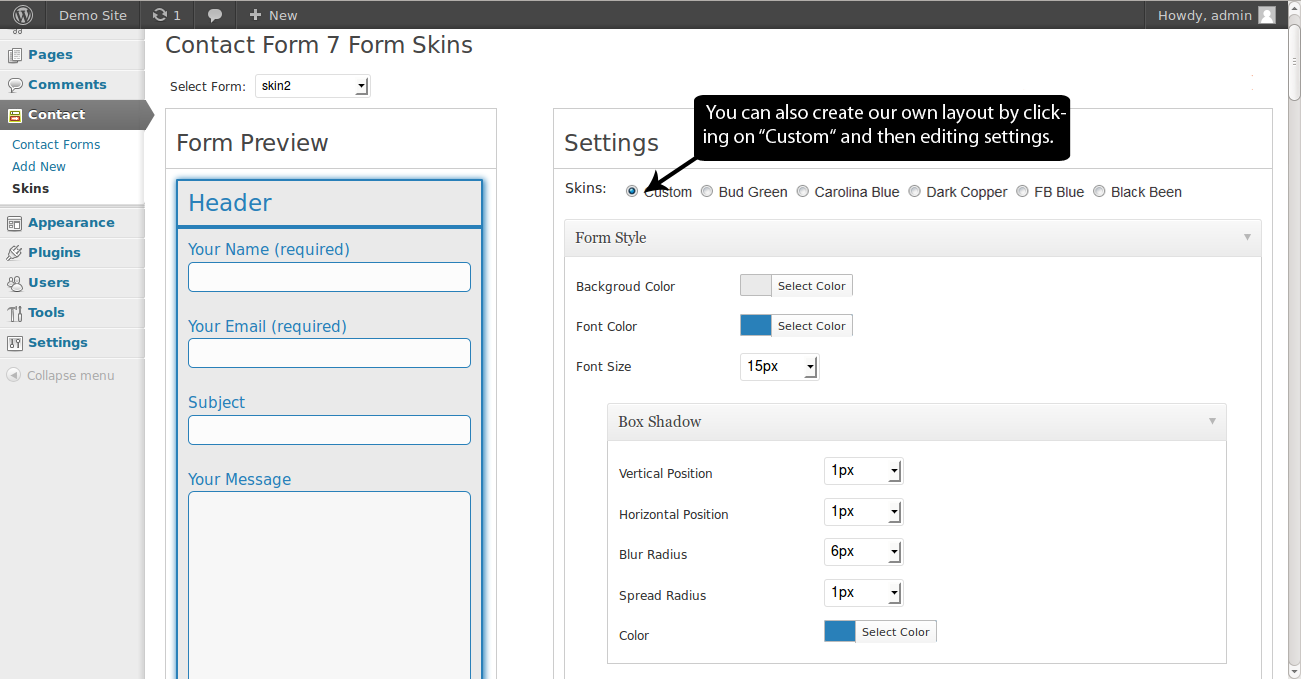Open the Vertical Position dropdown
Image resolution: width=1301 pixels, height=679 pixels.
pyautogui.click(x=863, y=471)
